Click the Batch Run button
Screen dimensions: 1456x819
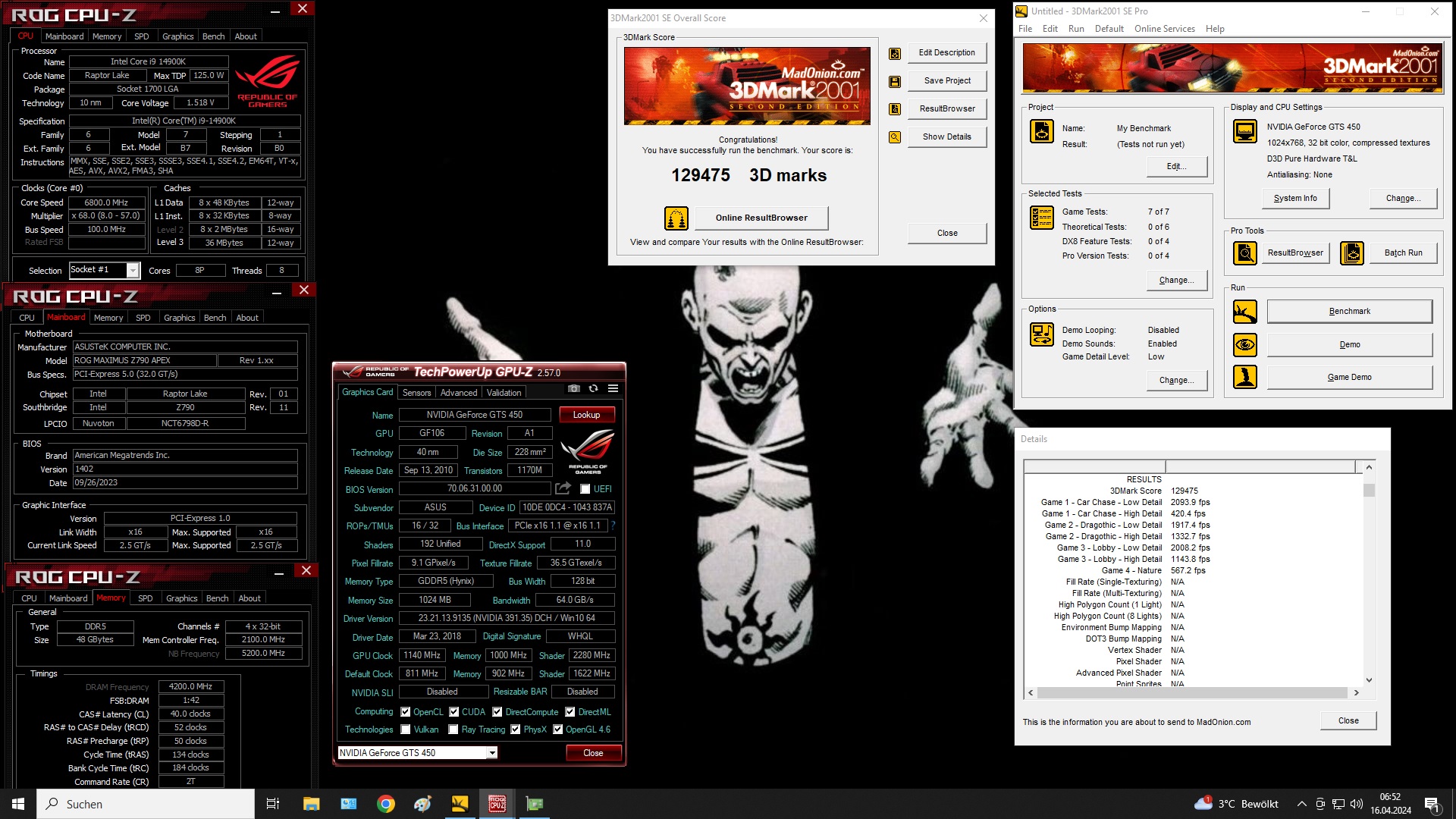[x=1403, y=253]
